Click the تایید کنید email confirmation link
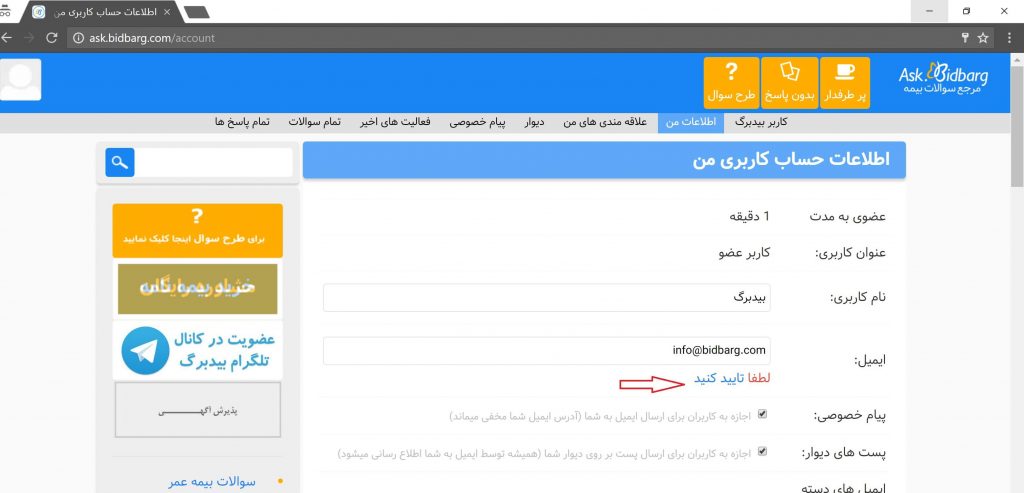This screenshot has width=1024, height=493. point(719,379)
